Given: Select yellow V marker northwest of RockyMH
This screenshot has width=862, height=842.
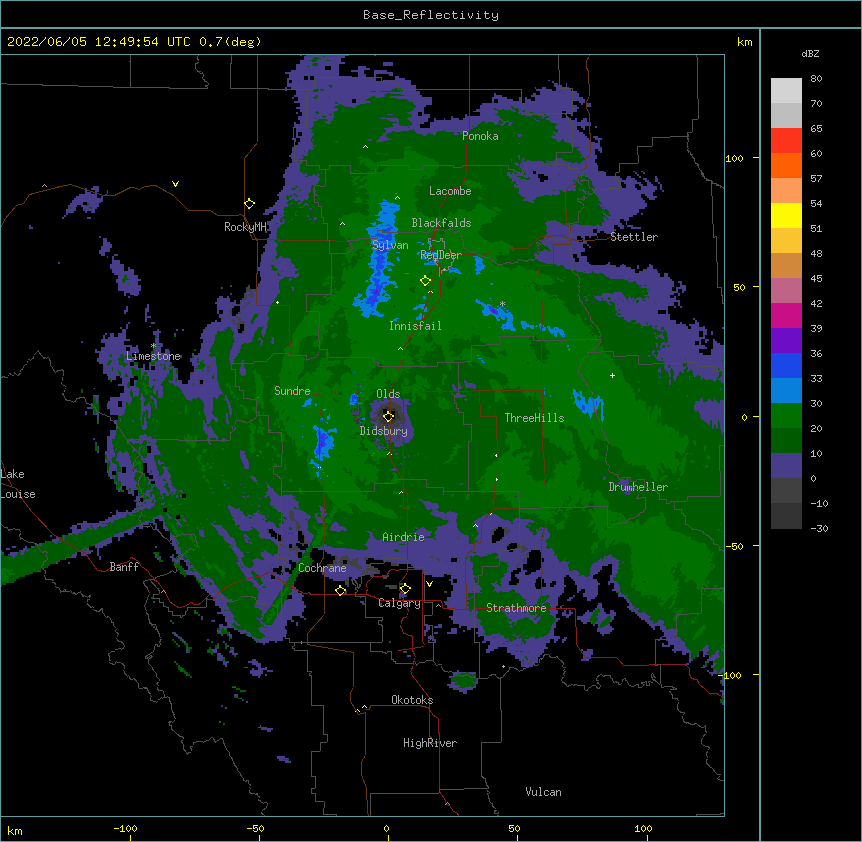Looking at the screenshot, I should coord(175,184).
